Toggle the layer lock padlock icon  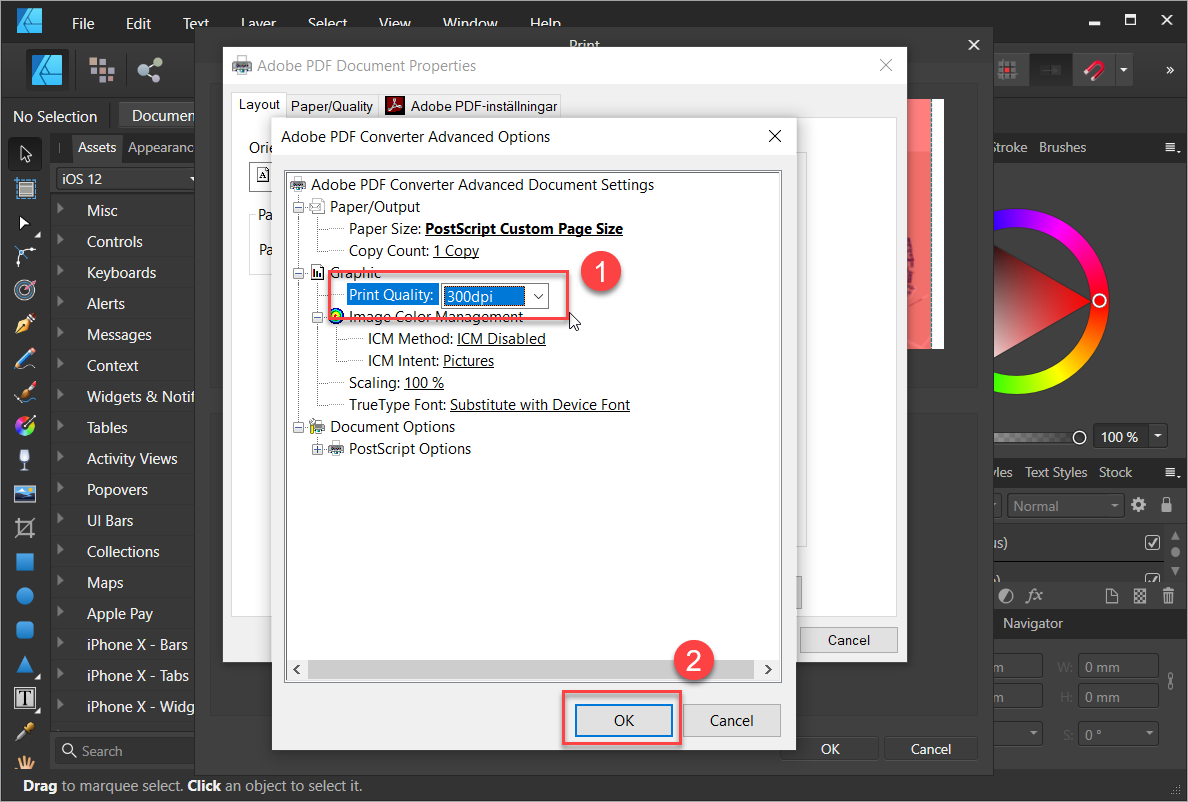click(1166, 506)
